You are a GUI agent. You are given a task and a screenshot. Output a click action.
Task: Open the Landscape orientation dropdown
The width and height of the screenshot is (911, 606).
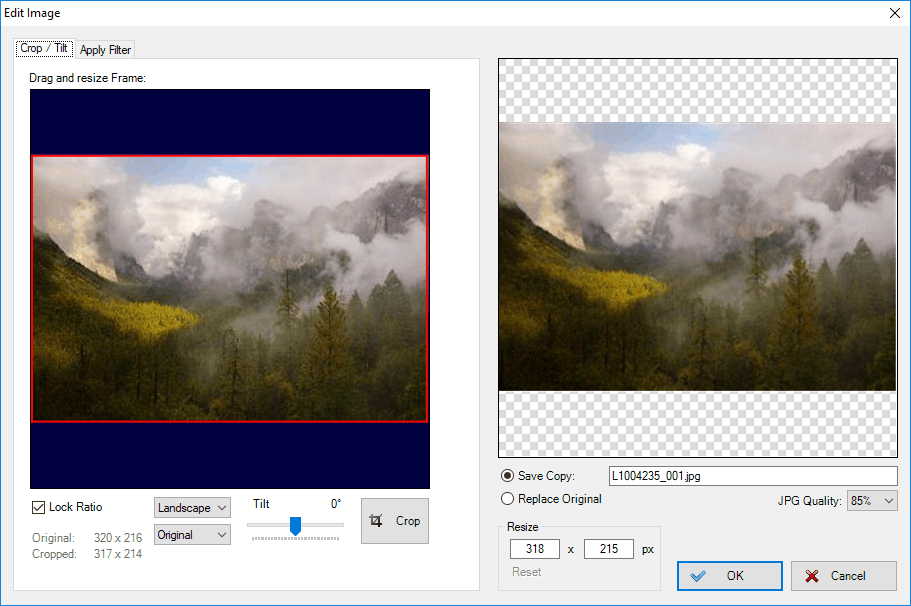[x=192, y=507]
